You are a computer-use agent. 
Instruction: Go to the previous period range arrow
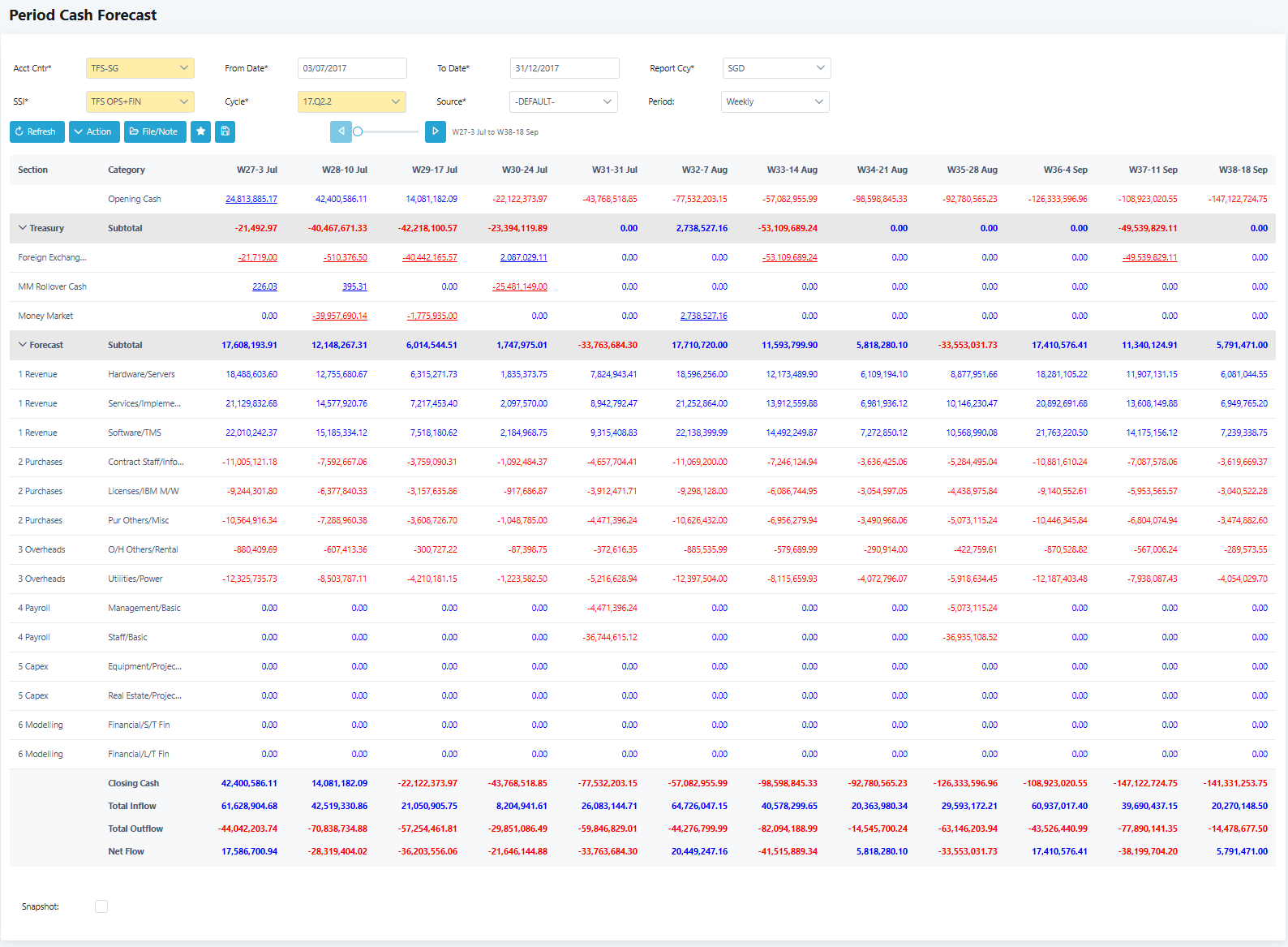point(341,131)
